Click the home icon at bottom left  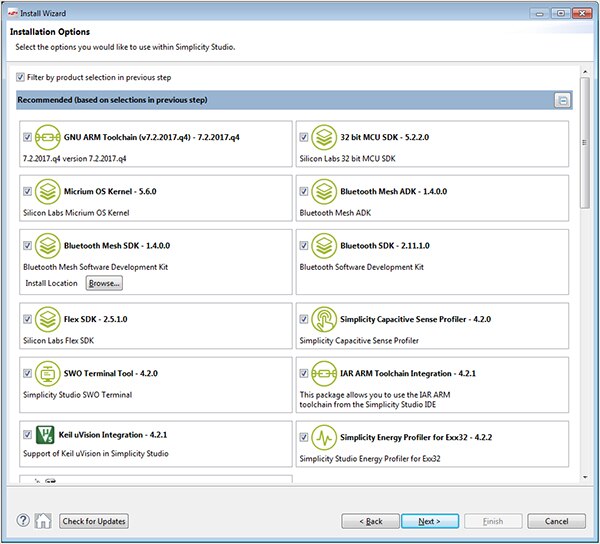coord(43,521)
